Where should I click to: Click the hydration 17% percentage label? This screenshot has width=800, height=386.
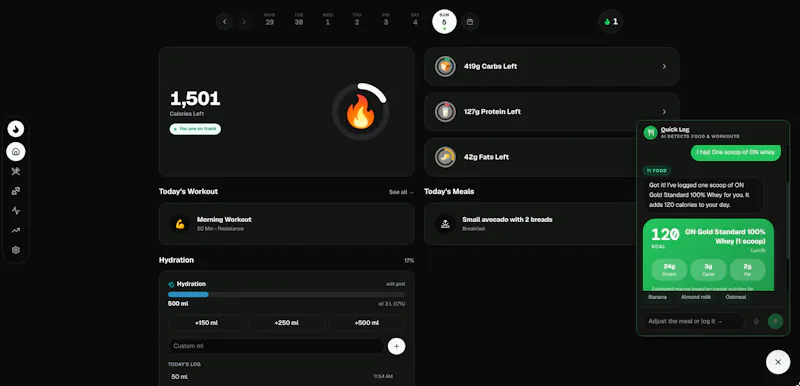click(409, 261)
